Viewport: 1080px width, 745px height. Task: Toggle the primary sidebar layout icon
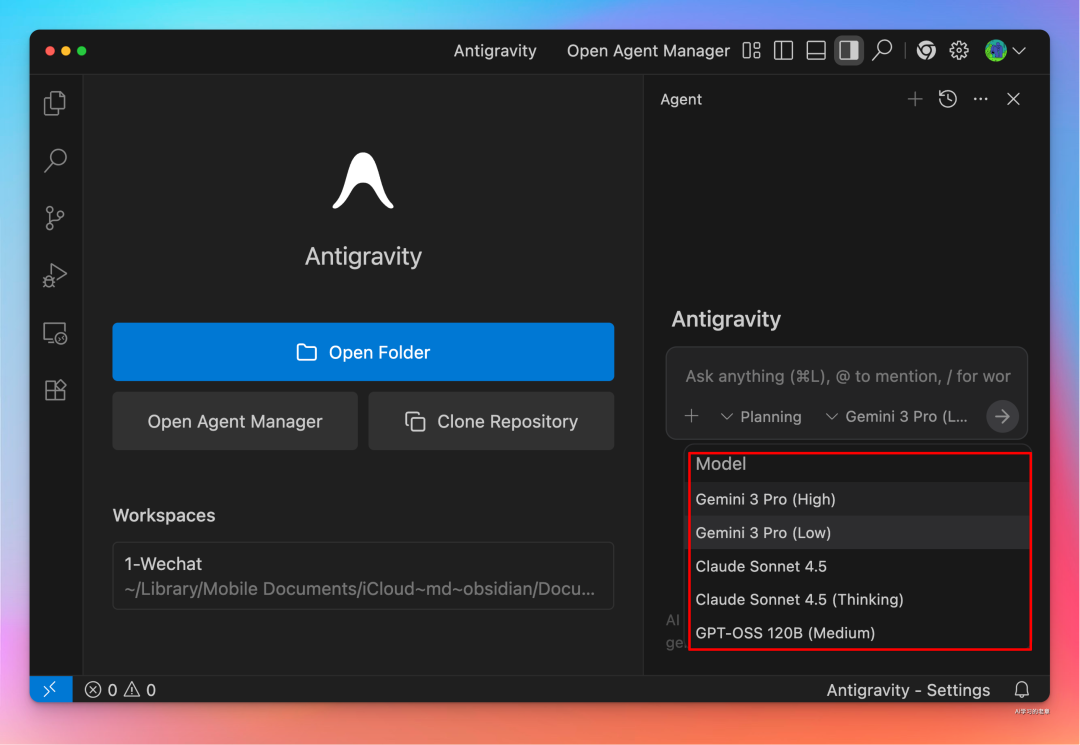point(784,50)
